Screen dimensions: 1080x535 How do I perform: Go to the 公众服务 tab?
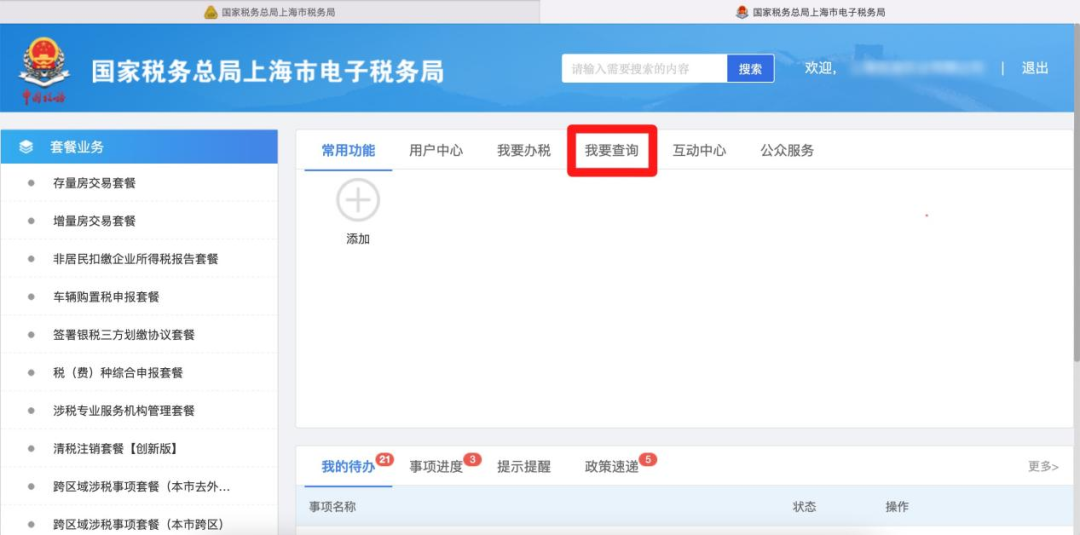pos(787,151)
